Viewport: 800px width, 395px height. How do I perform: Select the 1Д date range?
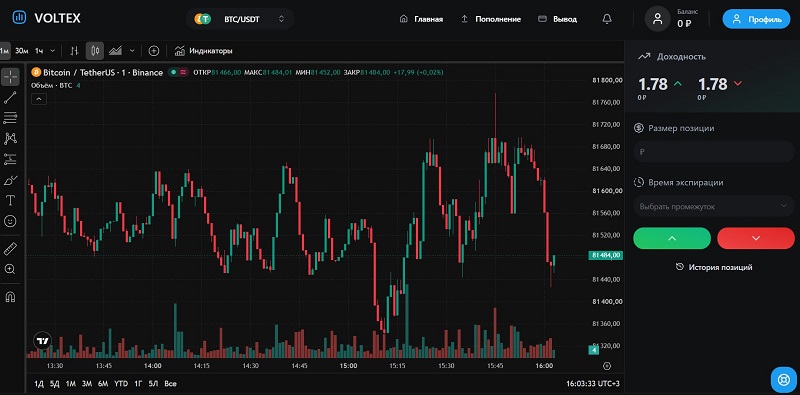pos(39,384)
